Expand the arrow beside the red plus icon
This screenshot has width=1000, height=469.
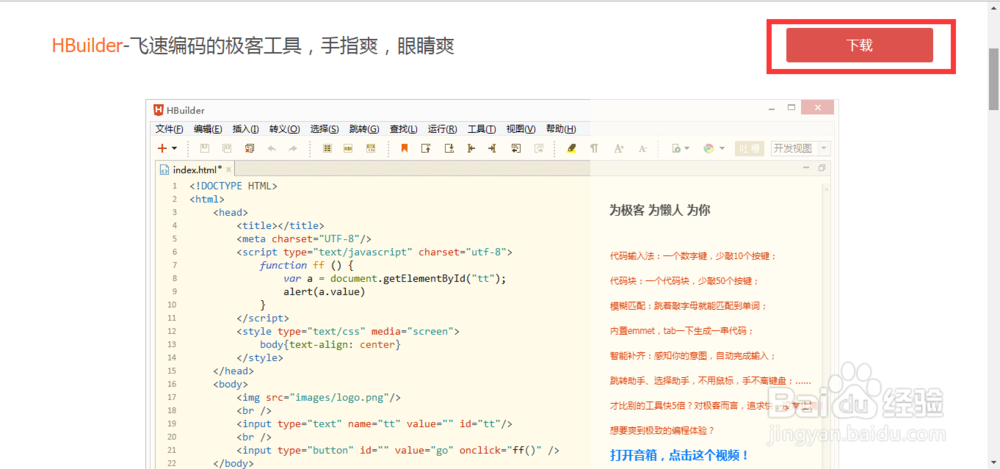pos(174,149)
